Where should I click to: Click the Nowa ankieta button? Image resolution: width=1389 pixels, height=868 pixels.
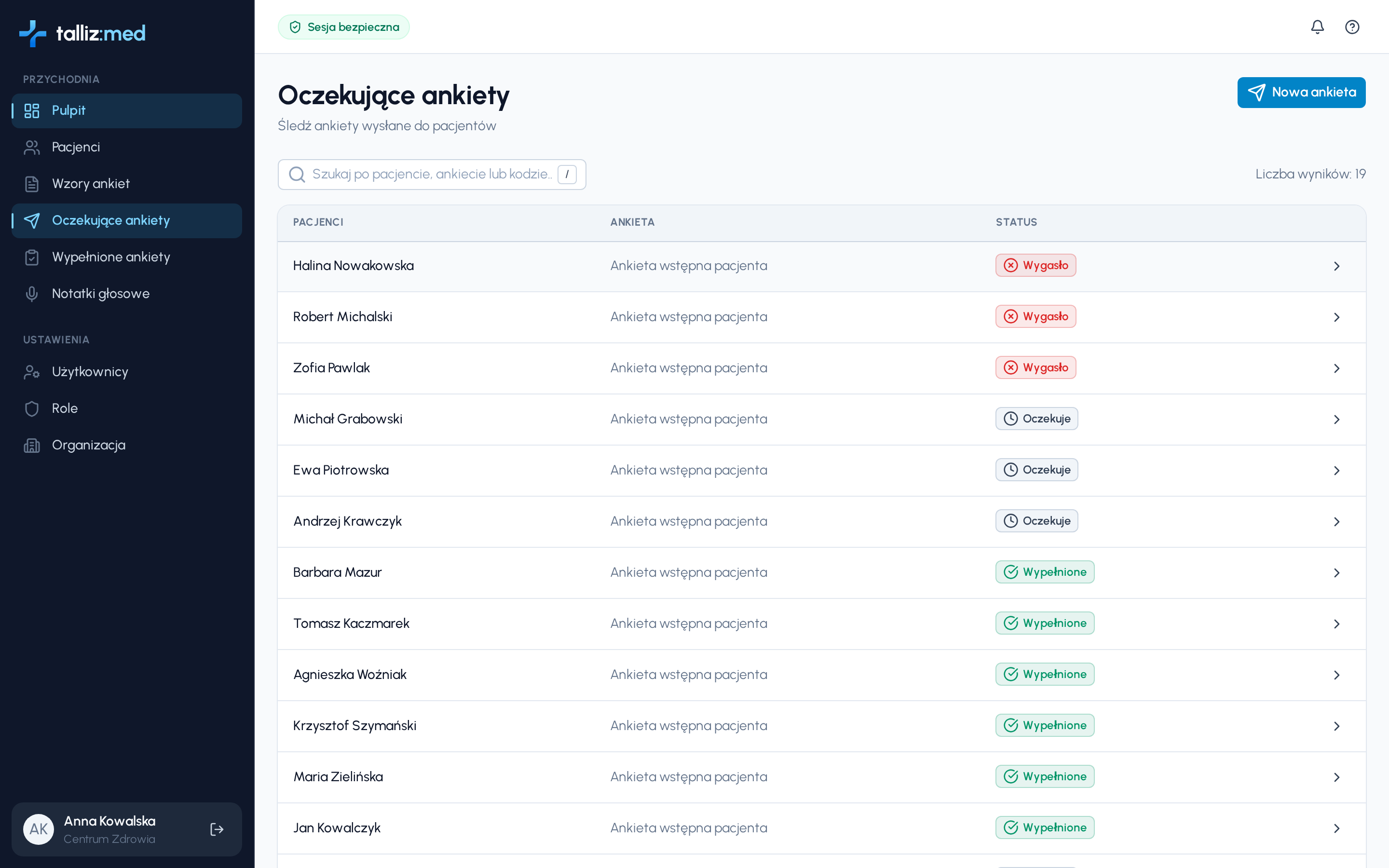pyautogui.click(x=1301, y=93)
